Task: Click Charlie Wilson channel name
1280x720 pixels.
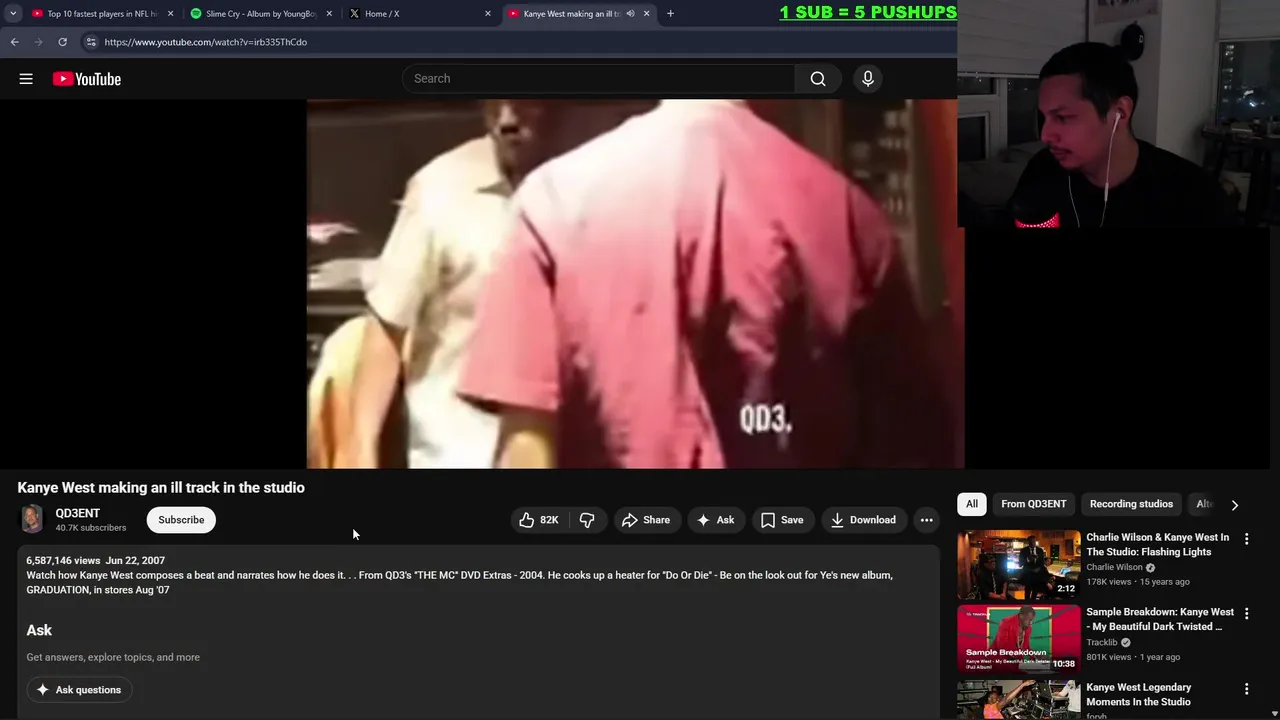Action: pos(1114,568)
